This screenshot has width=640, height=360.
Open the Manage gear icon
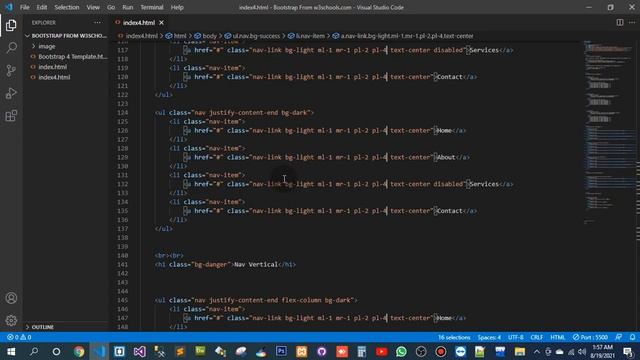click(x=11, y=320)
